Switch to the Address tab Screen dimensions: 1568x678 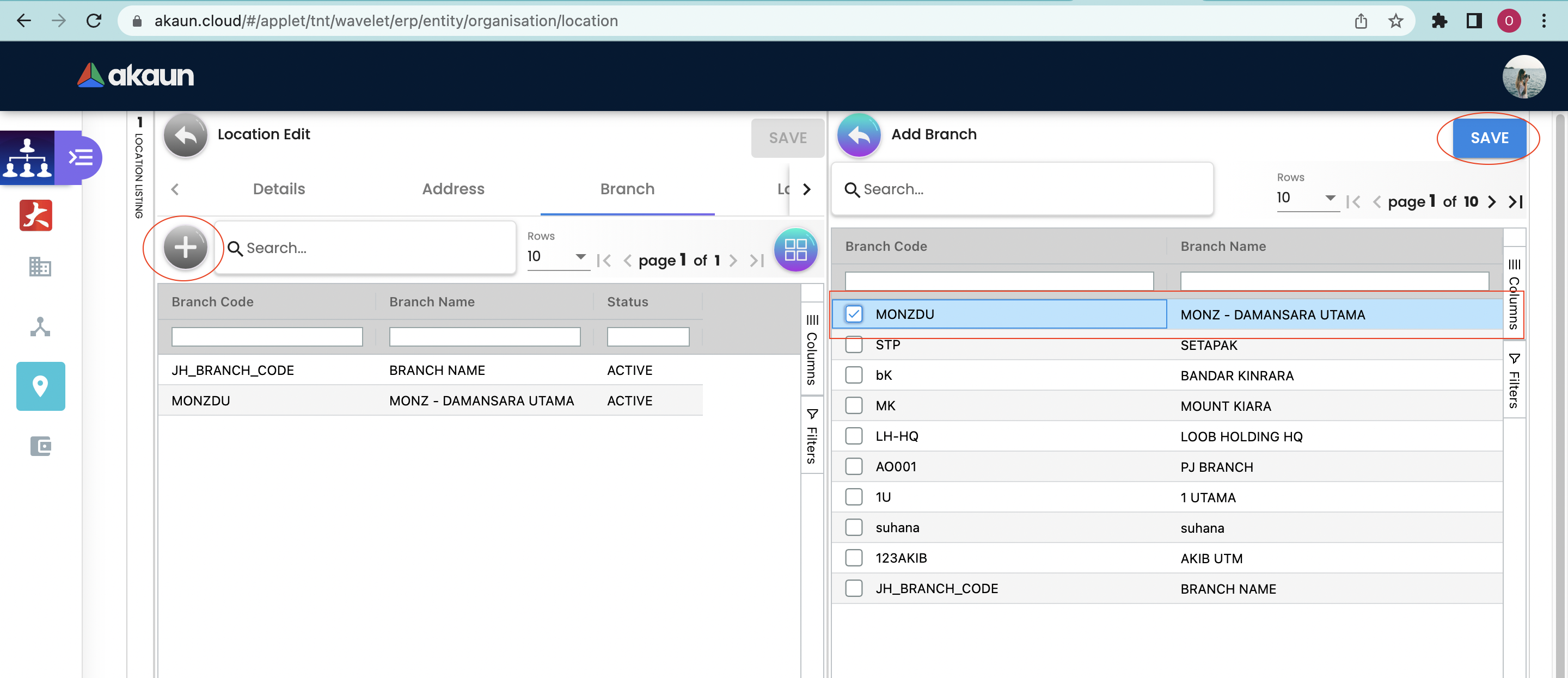point(453,189)
